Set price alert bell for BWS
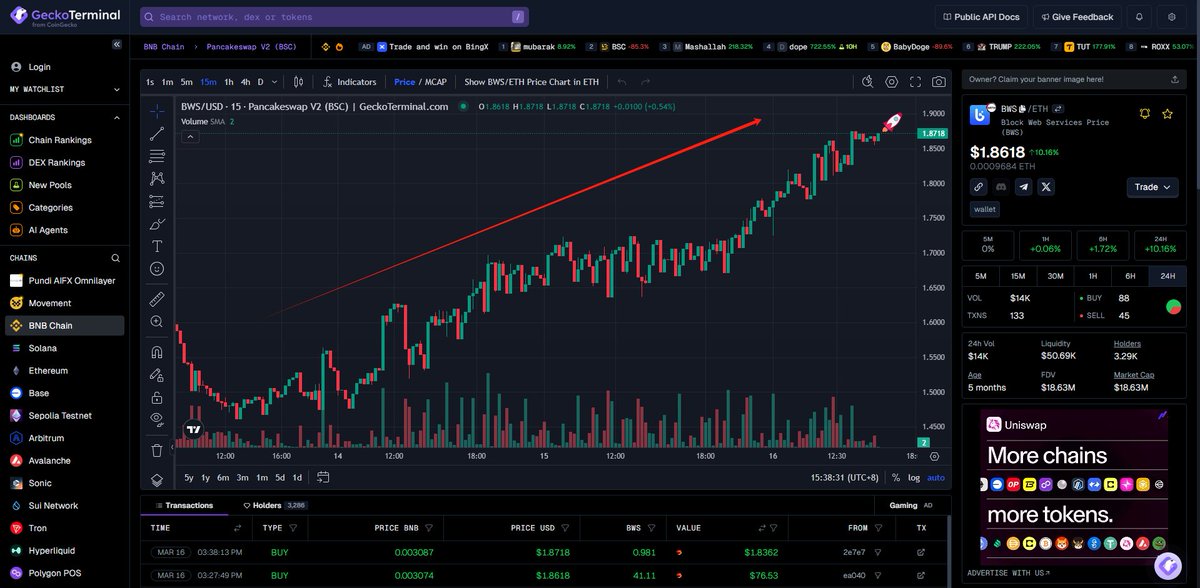Viewport: 1200px width, 588px height. [x=1145, y=114]
